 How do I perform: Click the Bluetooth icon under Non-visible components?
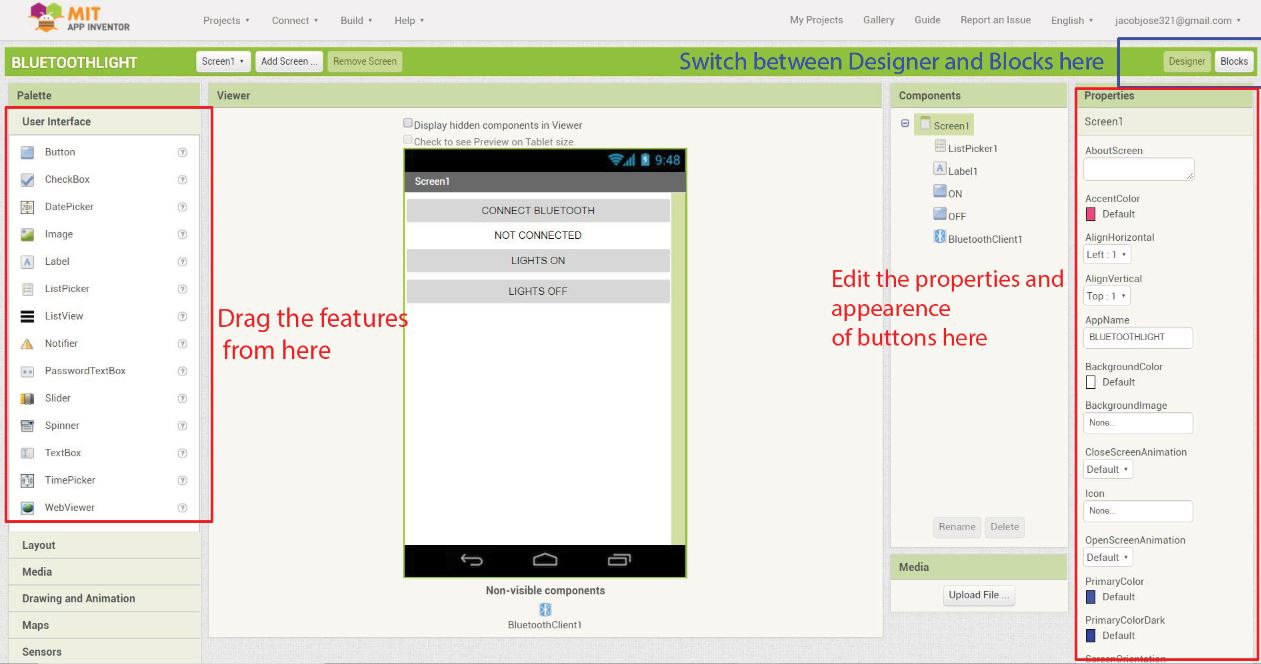click(x=545, y=609)
